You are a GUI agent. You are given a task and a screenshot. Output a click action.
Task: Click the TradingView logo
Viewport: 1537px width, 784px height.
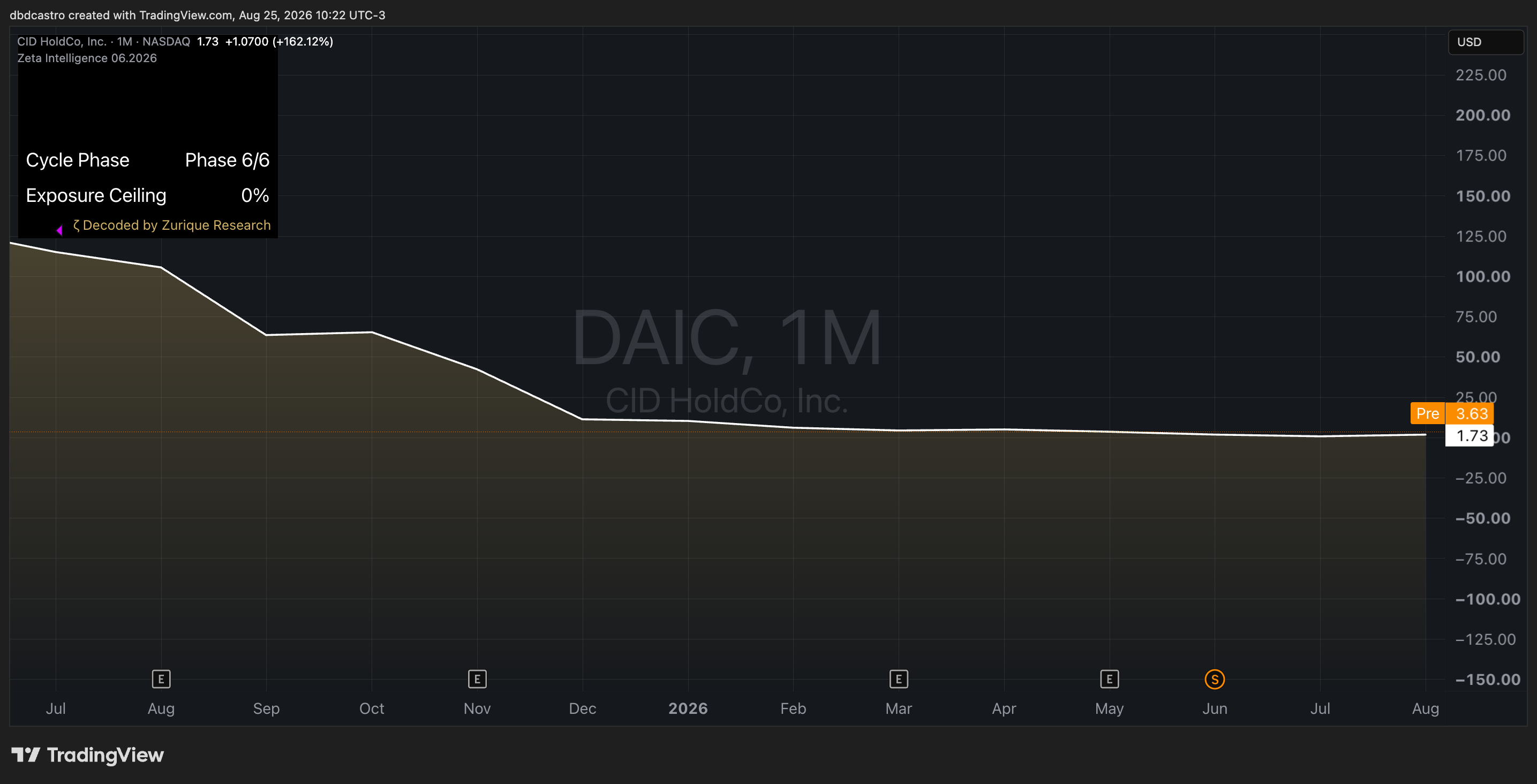point(87,755)
